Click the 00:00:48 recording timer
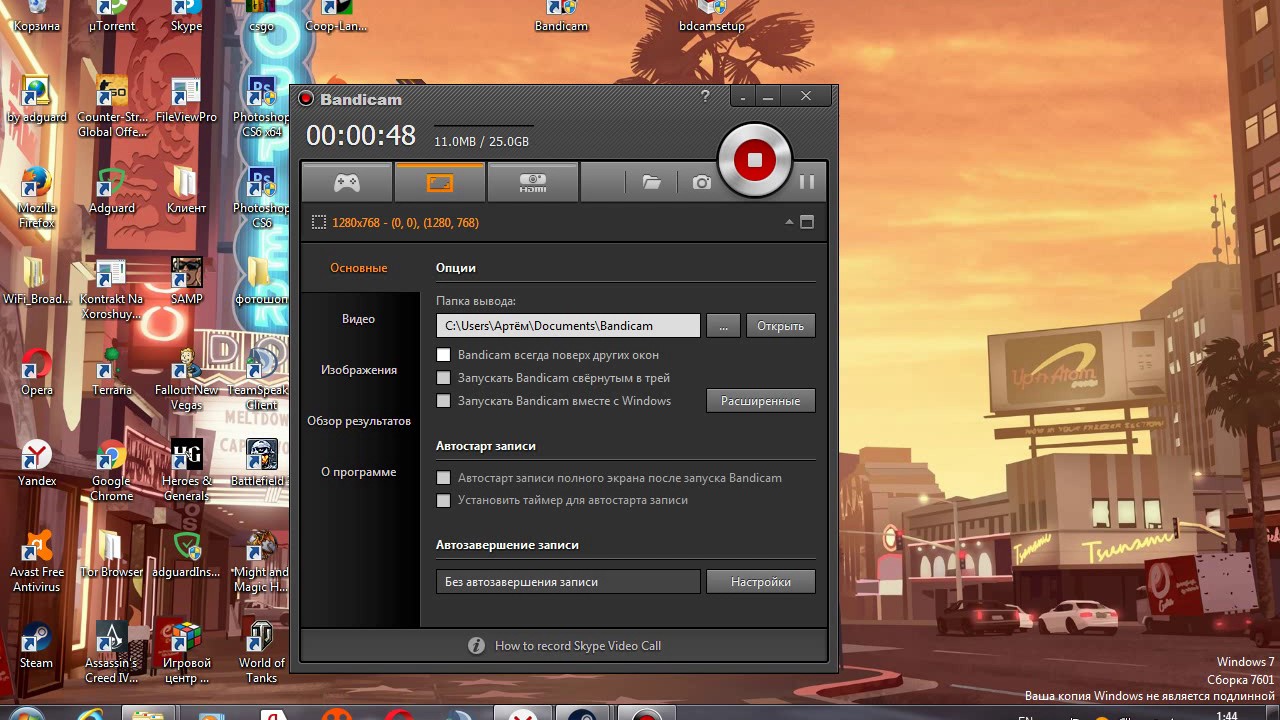 [361, 135]
